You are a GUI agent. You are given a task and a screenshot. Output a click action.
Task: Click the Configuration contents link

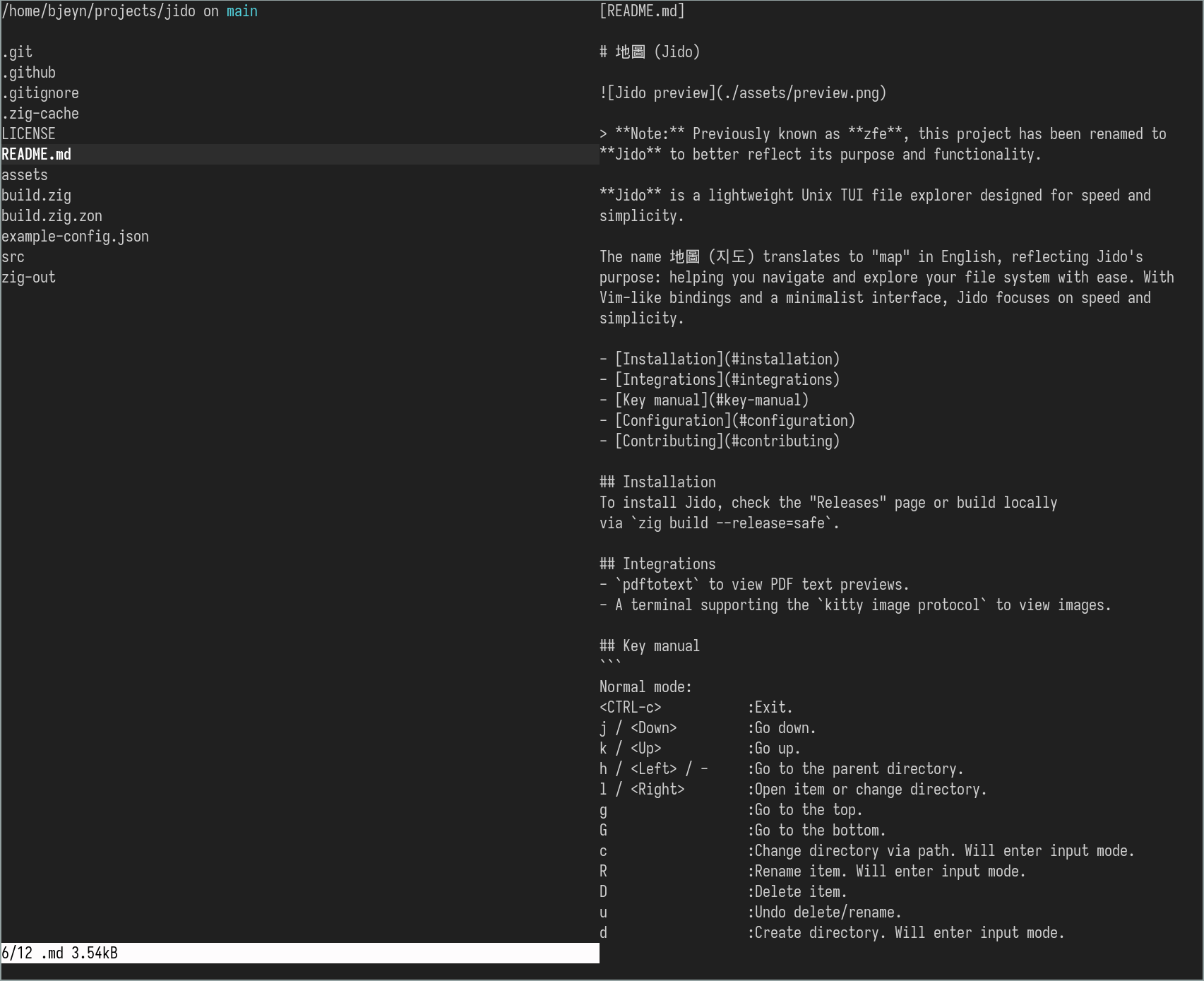click(x=734, y=421)
